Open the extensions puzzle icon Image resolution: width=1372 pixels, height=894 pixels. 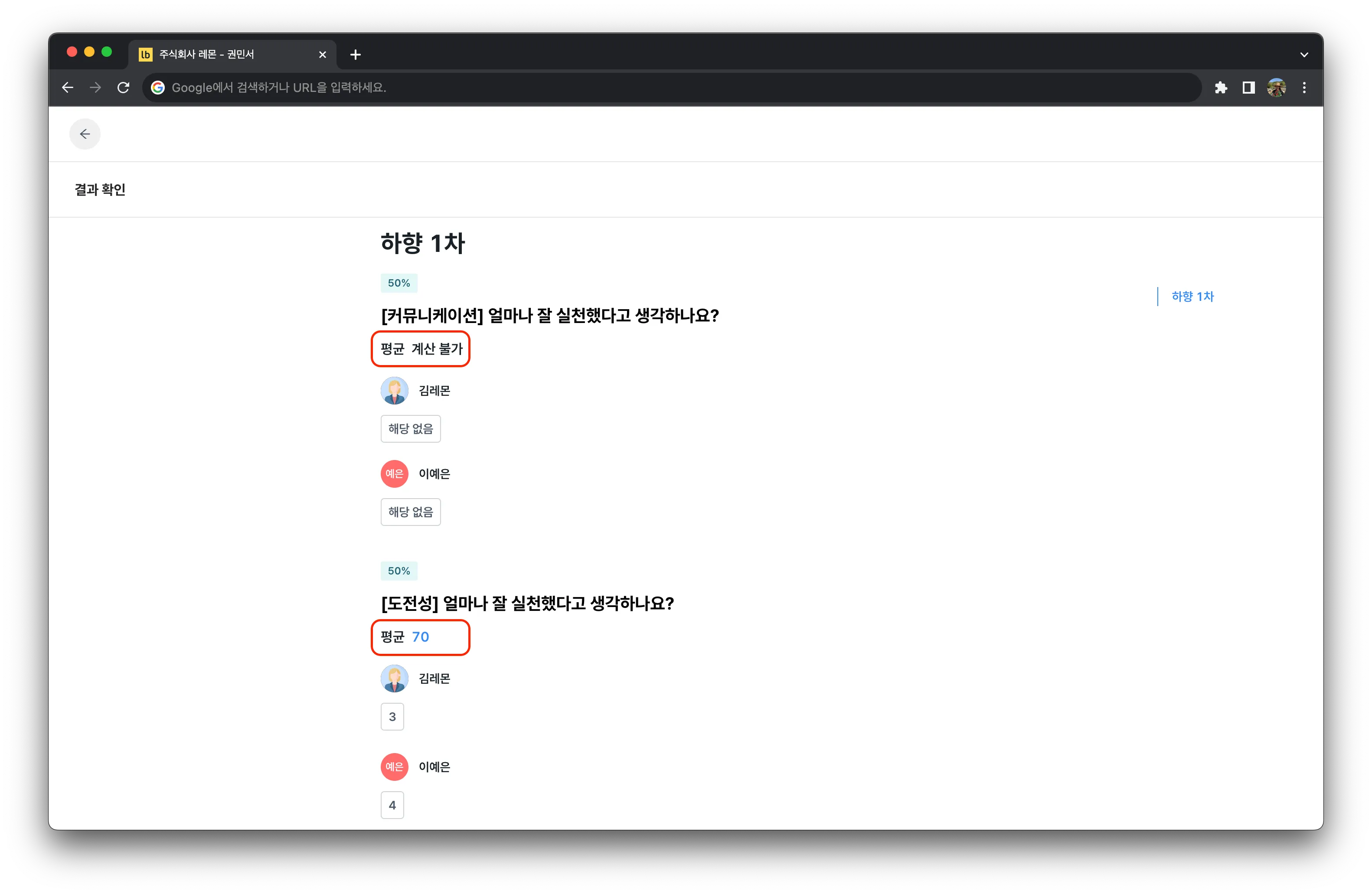(x=1220, y=88)
